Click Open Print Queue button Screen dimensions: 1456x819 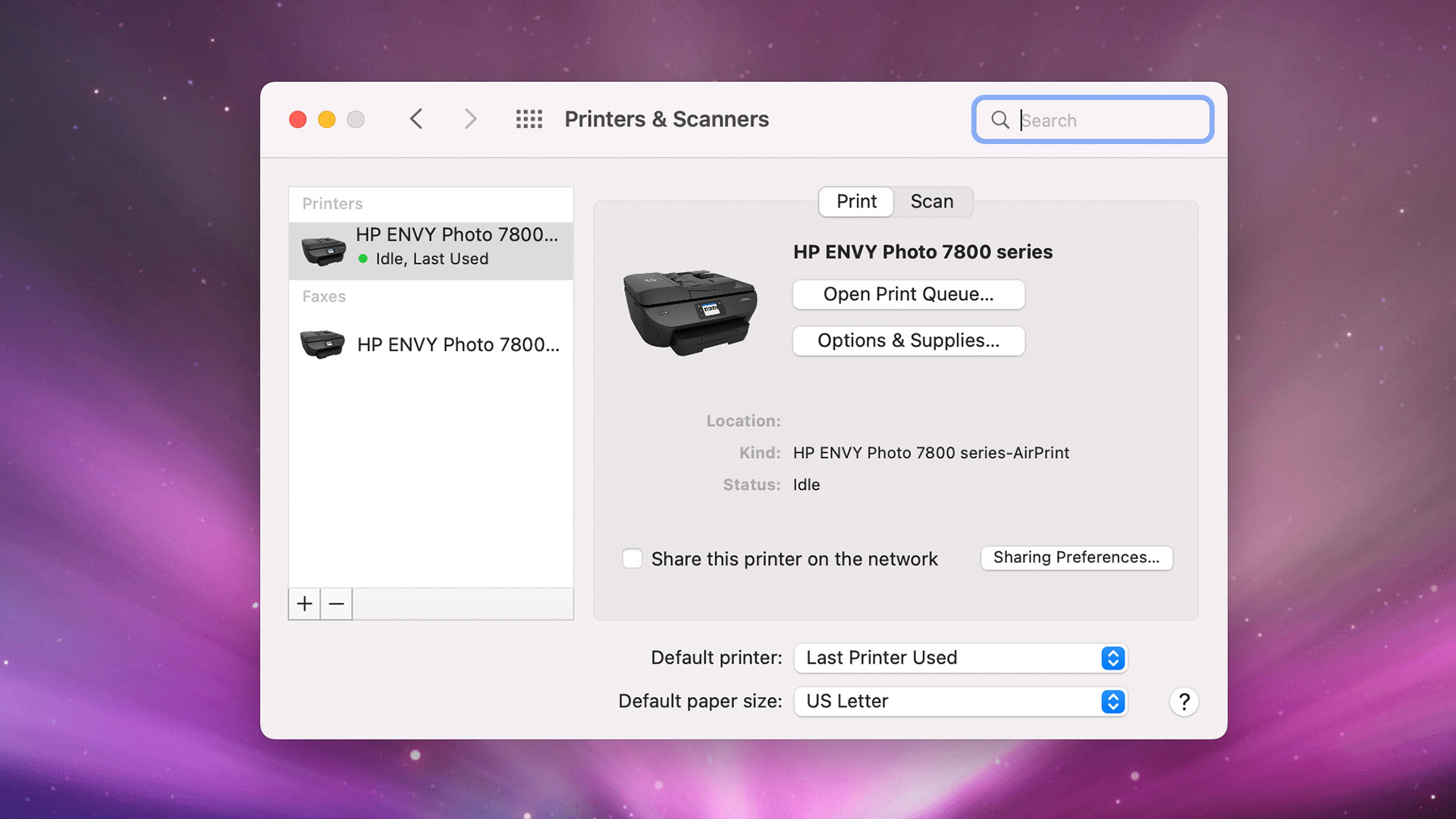[x=908, y=294]
